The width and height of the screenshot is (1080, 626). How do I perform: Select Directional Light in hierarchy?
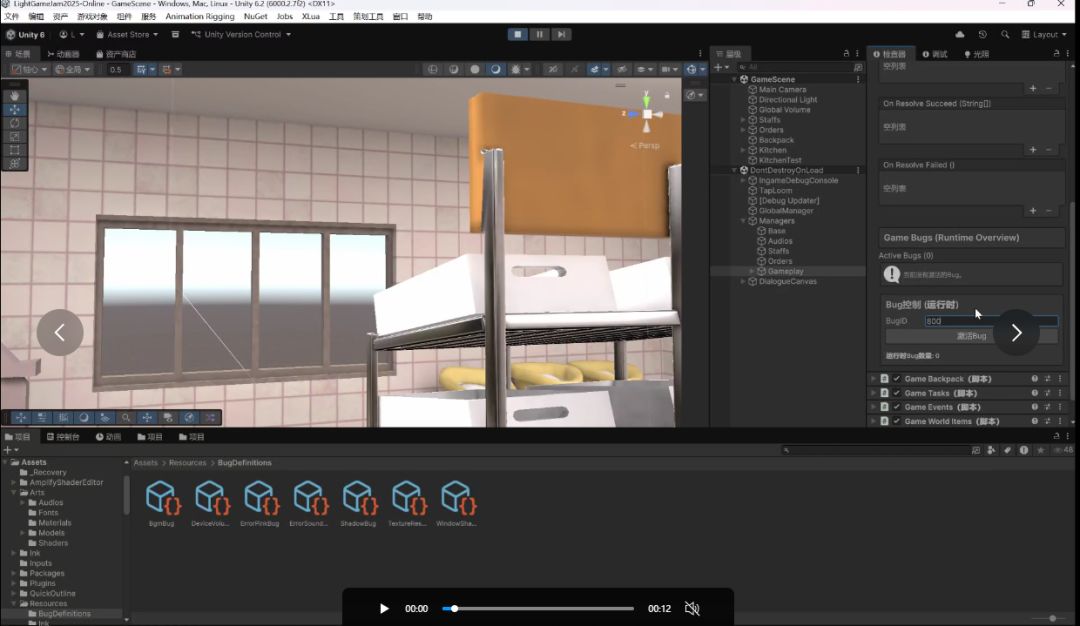(787, 100)
